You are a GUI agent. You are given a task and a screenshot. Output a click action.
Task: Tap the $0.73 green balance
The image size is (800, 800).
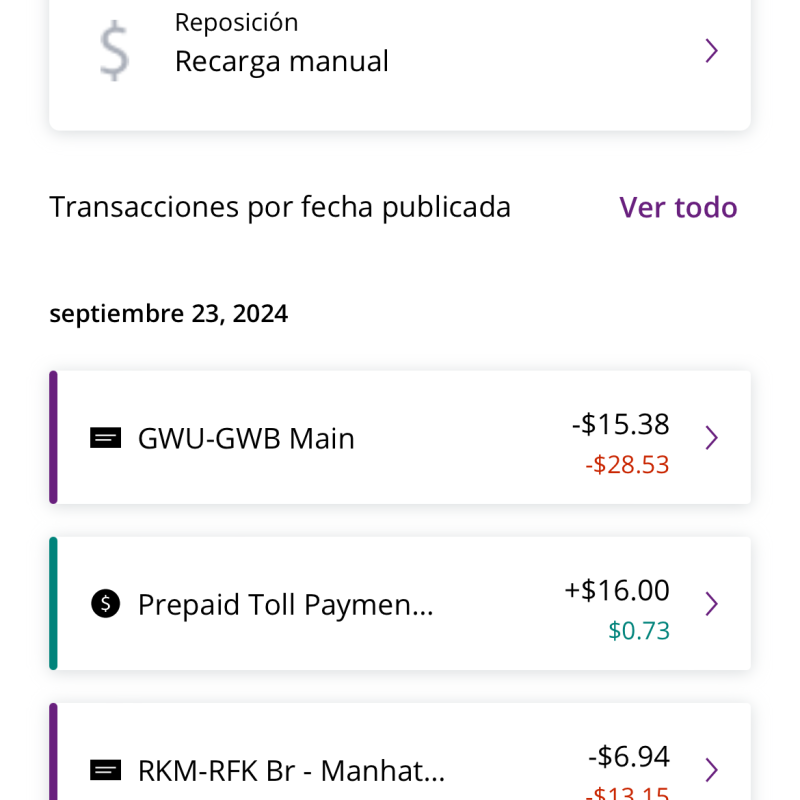click(x=639, y=631)
